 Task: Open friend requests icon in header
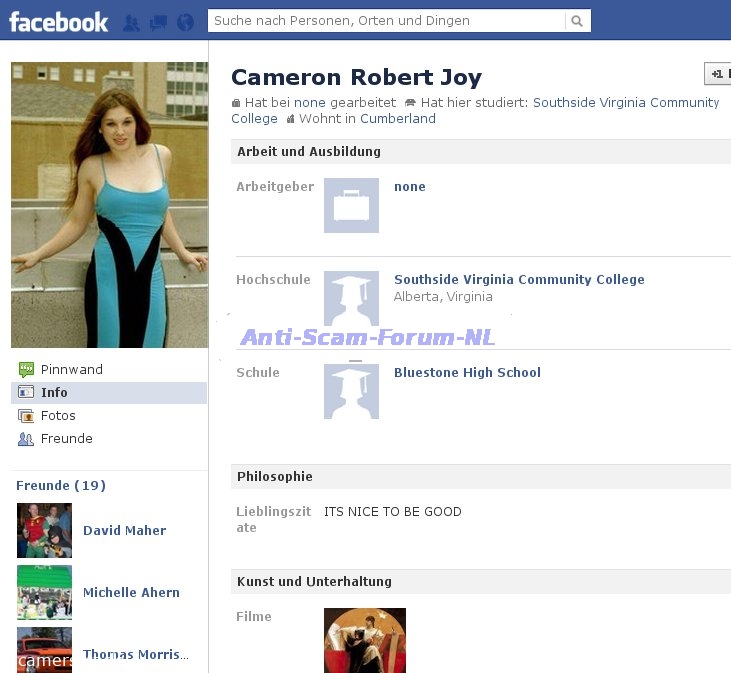pyautogui.click(x=131, y=22)
